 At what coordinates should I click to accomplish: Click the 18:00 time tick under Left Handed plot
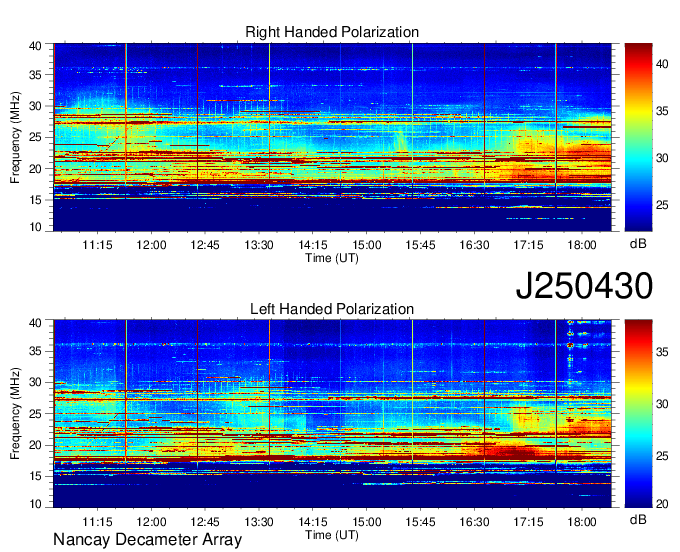tap(582, 522)
